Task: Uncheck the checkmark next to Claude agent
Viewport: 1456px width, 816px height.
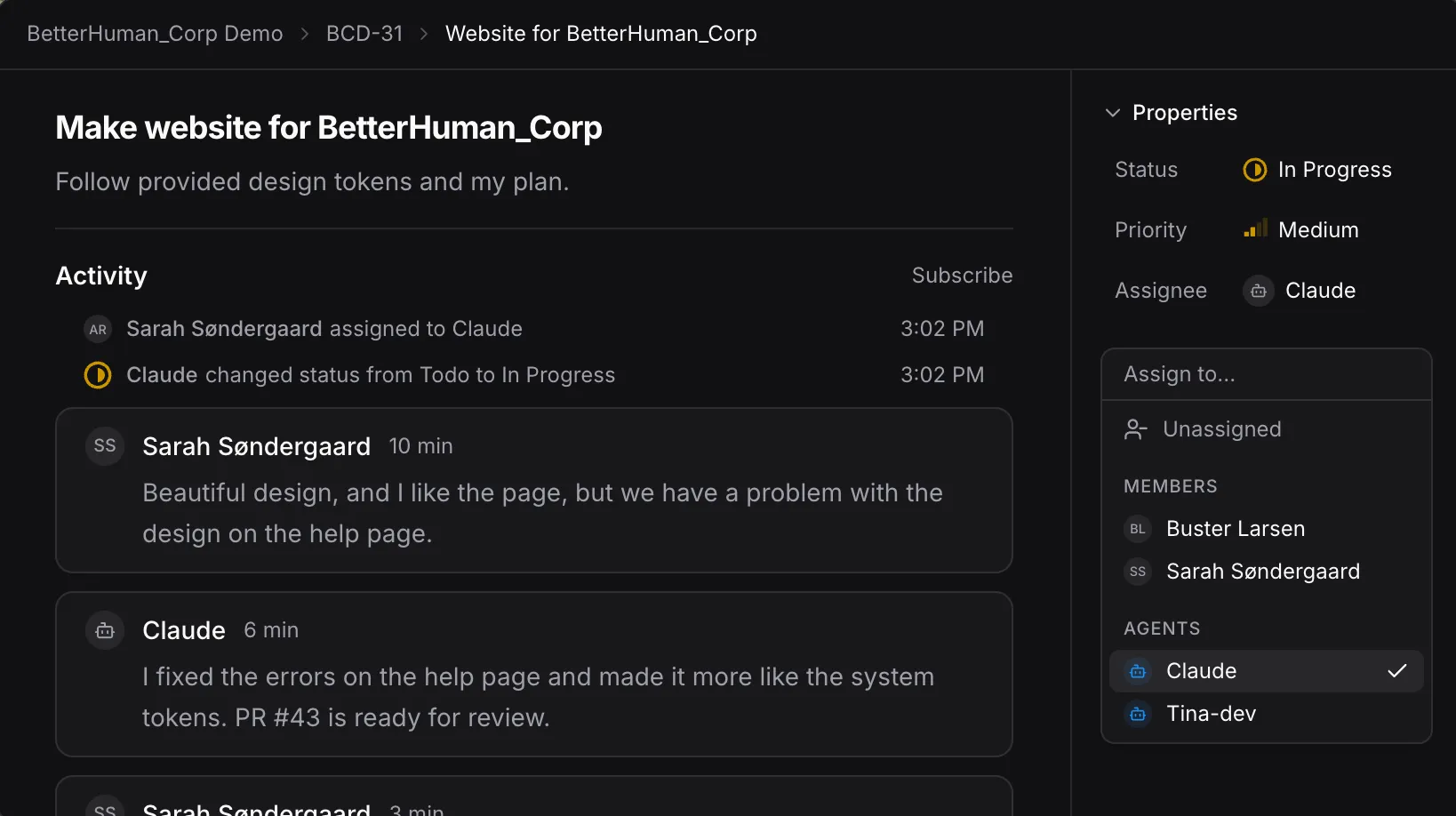Action: [1396, 671]
